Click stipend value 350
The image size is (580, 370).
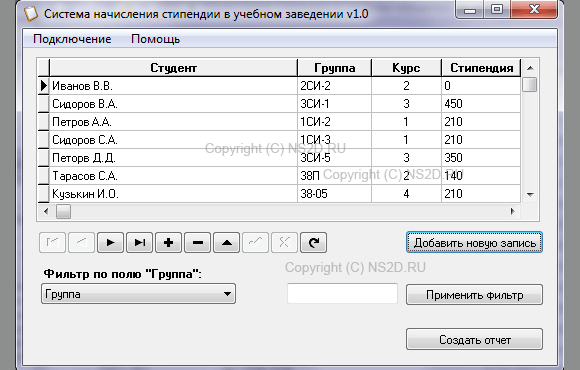tap(481, 158)
